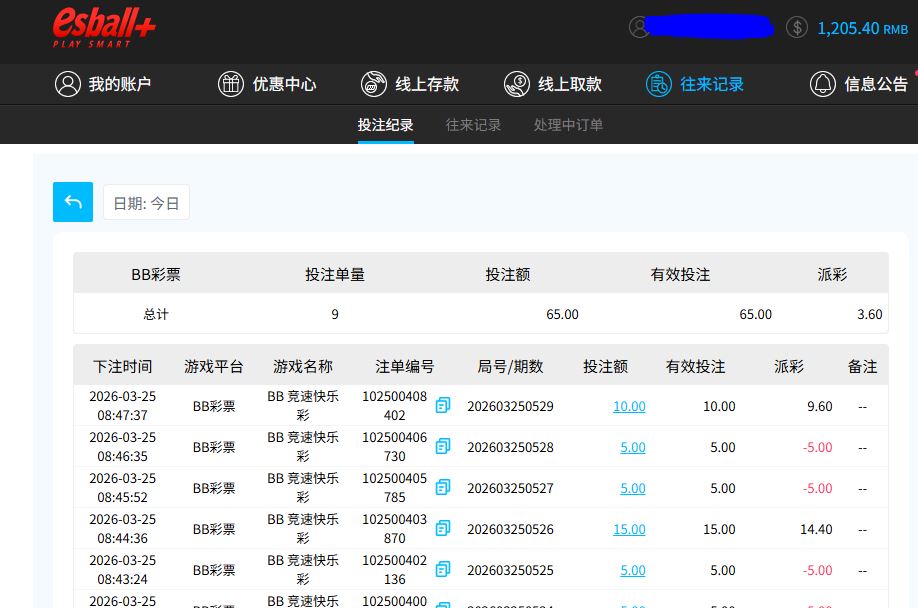The width and height of the screenshot is (918, 608).
Task: Click the 15.00 bet amount link
Action: pyautogui.click(x=629, y=529)
